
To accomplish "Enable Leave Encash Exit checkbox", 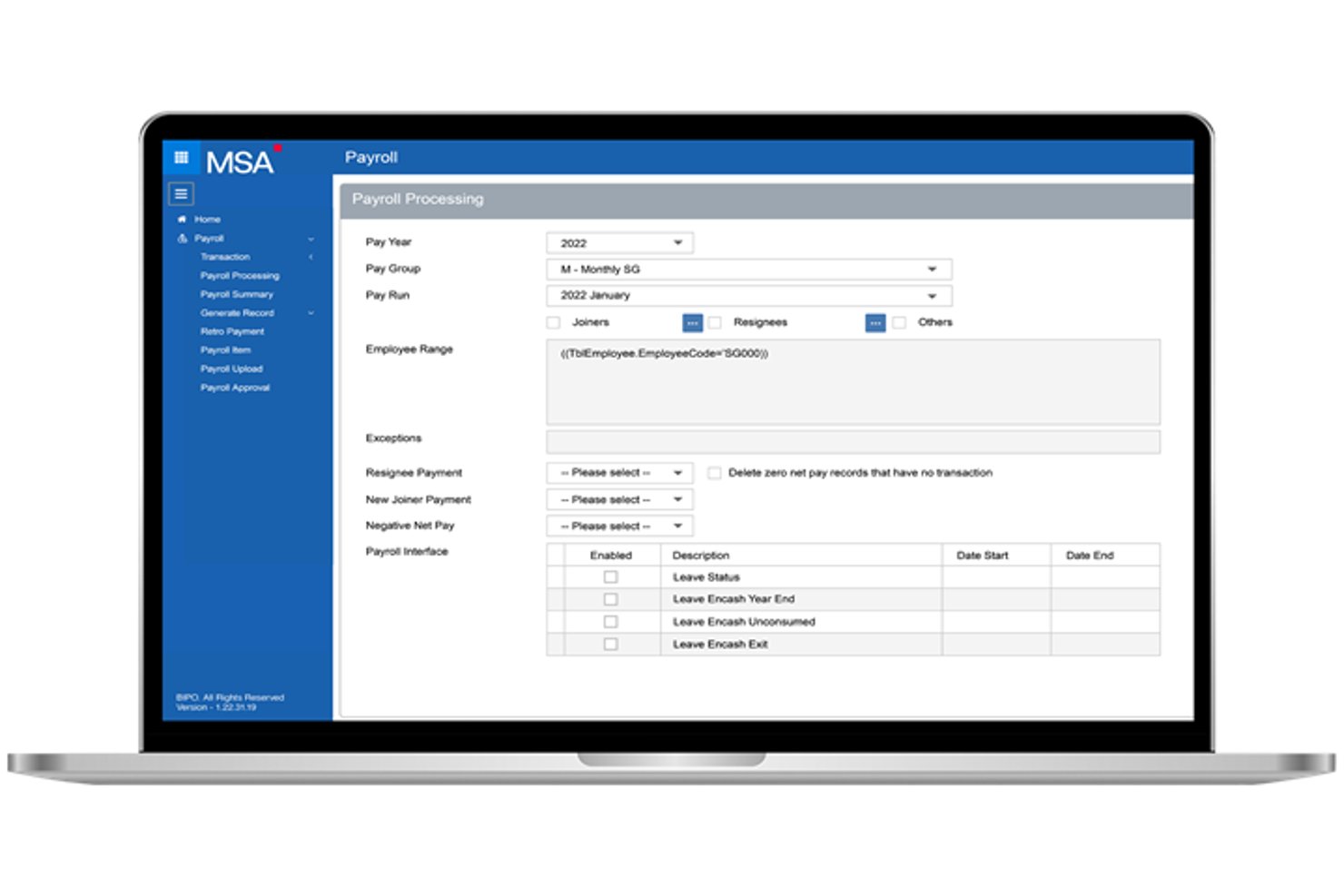I will (610, 644).
